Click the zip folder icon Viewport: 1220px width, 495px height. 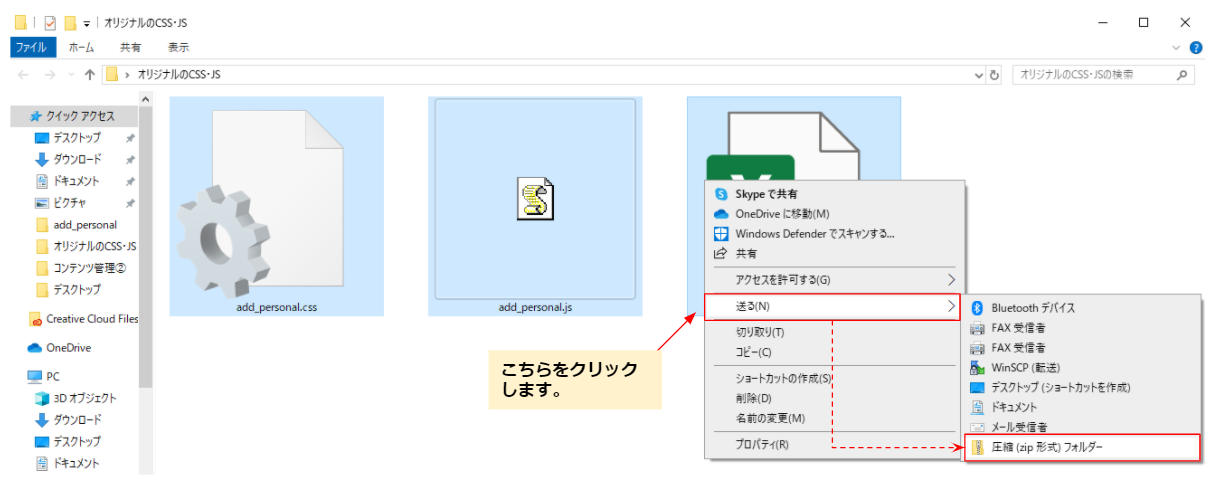click(978, 448)
